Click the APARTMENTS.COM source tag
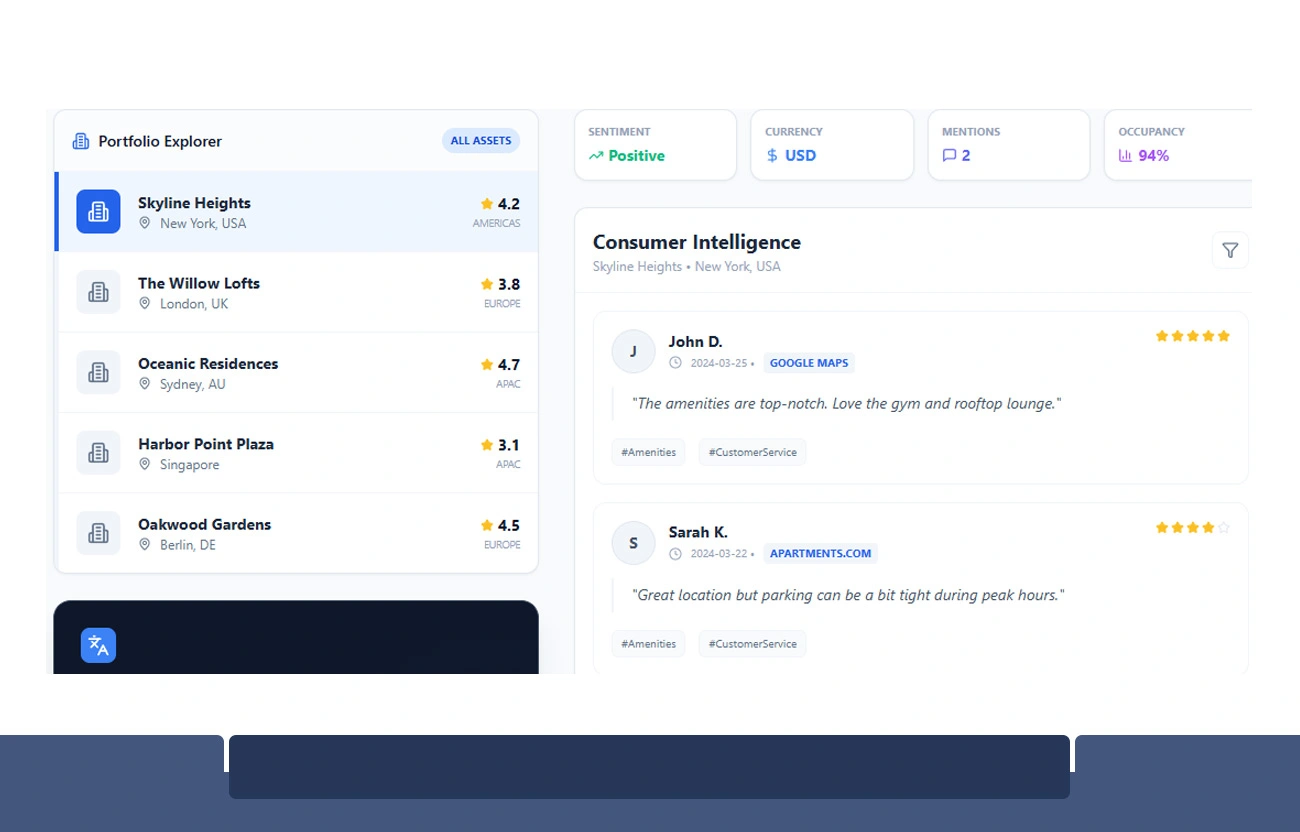The image size is (1300, 832). [820, 553]
